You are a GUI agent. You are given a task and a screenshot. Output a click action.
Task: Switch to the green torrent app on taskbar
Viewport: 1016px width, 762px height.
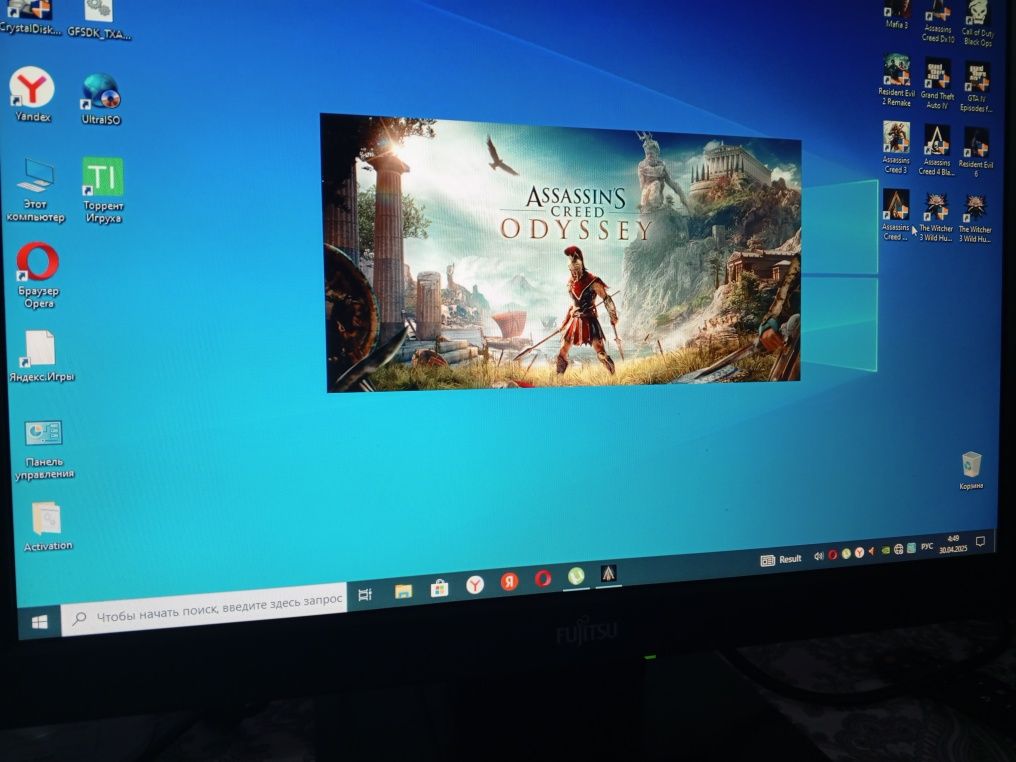pyautogui.click(x=576, y=575)
